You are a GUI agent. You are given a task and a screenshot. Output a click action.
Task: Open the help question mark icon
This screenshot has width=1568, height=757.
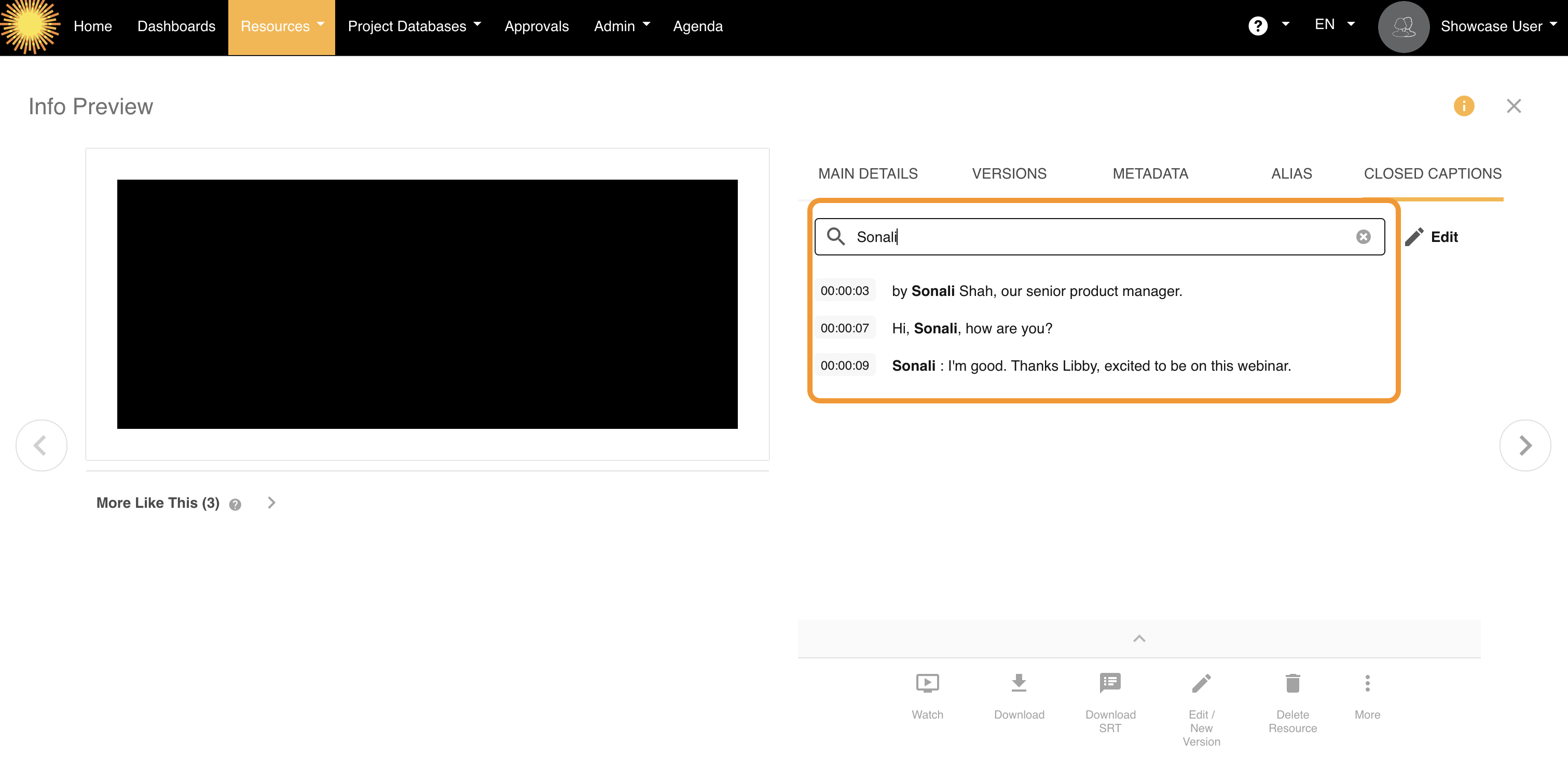click(x=1258, y=26)
